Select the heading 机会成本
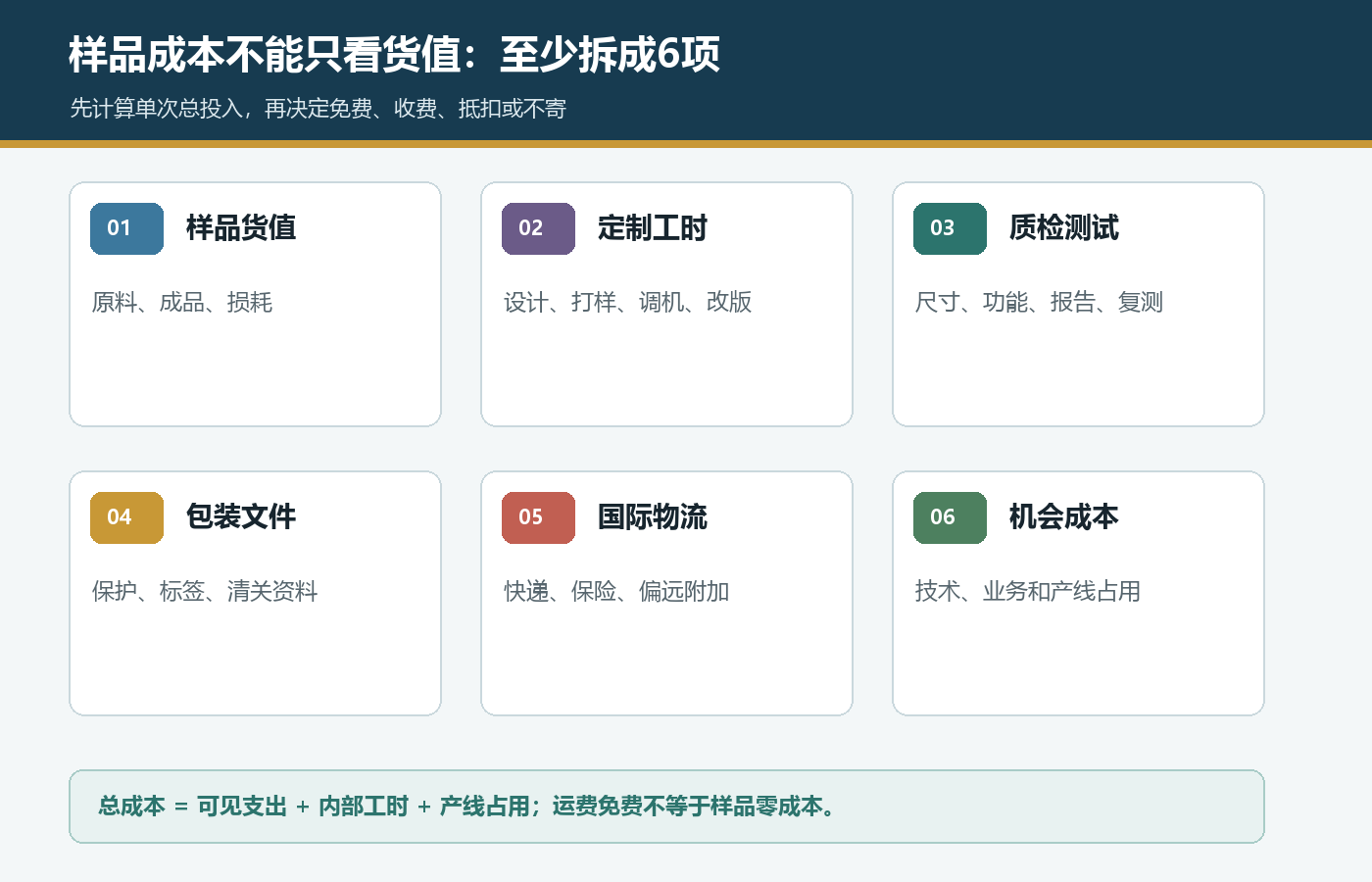This screenshot has width=1372, height=882. coord(1064,516)
